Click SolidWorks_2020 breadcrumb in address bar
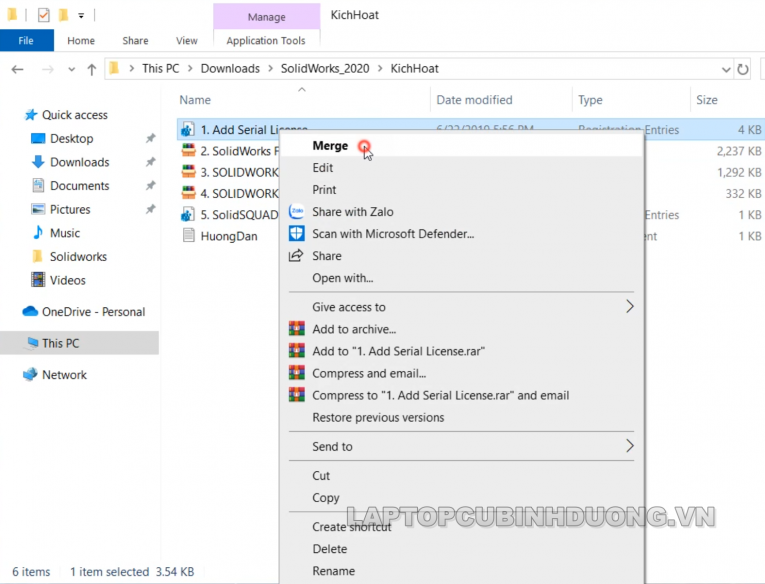 click(325, 68)
